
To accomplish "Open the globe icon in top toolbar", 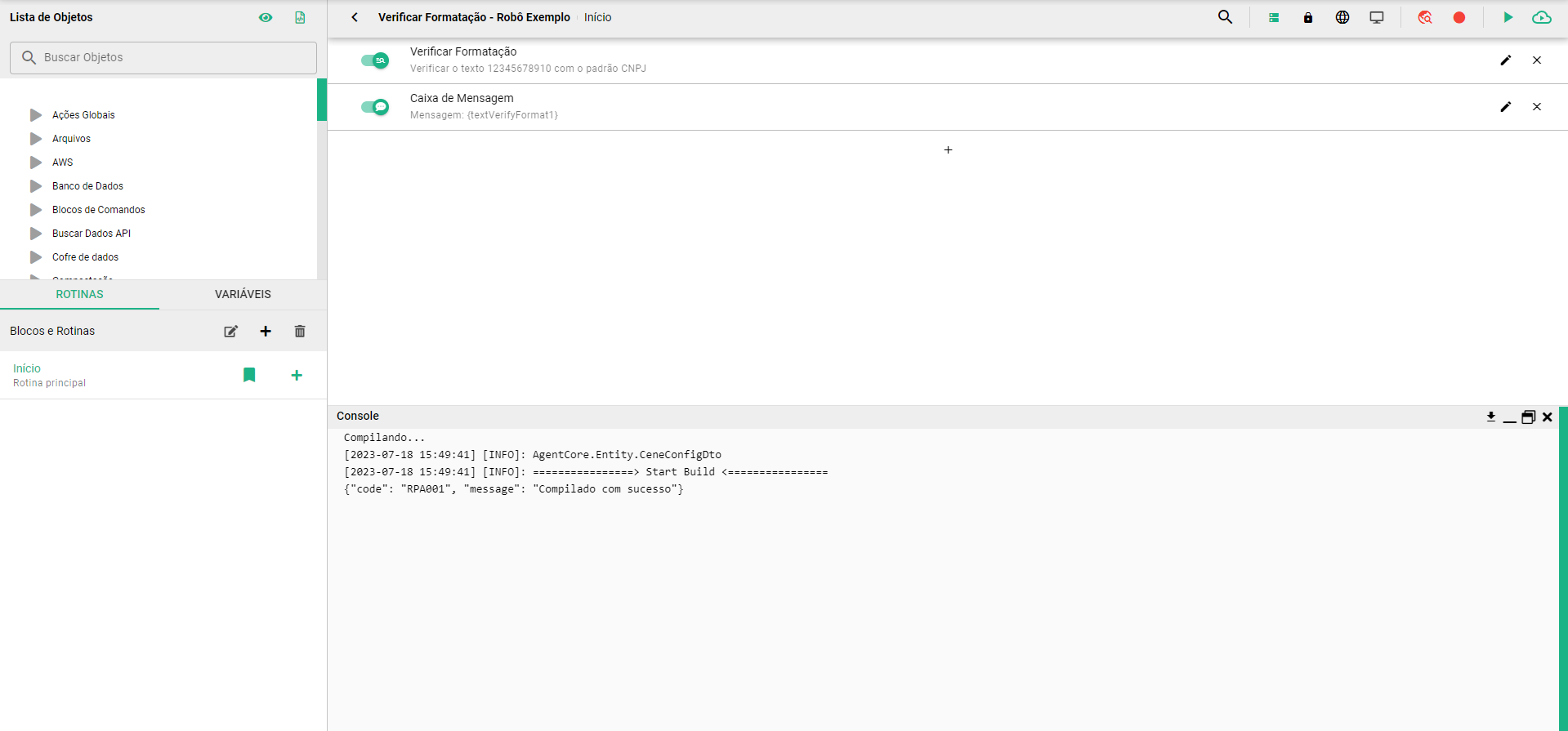I will [1342, 17].
